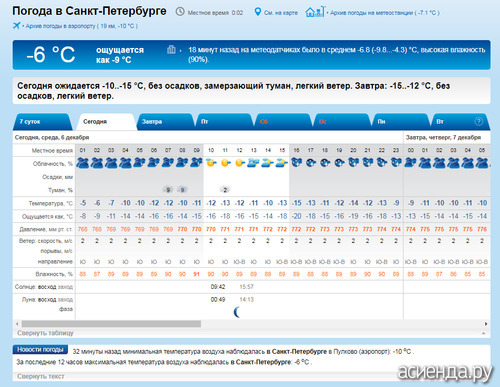This screenshot has height=387, width=500.
Task: Open the Завтра forecast tab
Action: (x=165, y=122)
